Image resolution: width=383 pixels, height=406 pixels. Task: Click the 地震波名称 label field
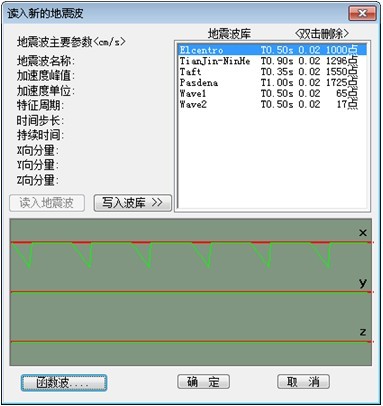point(46,61)
